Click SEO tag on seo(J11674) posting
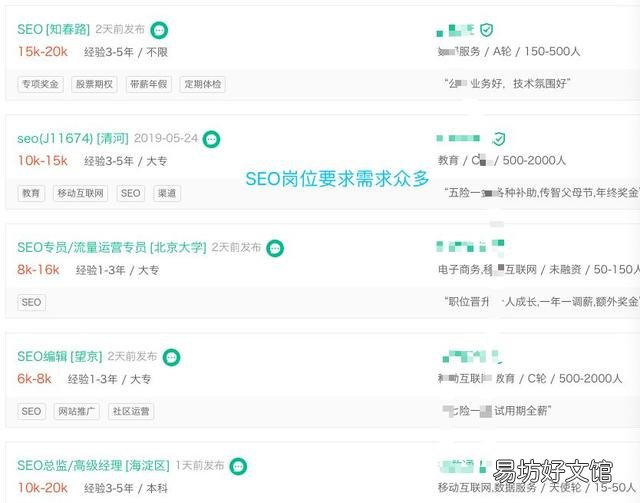640x503 pixels. 131,193
